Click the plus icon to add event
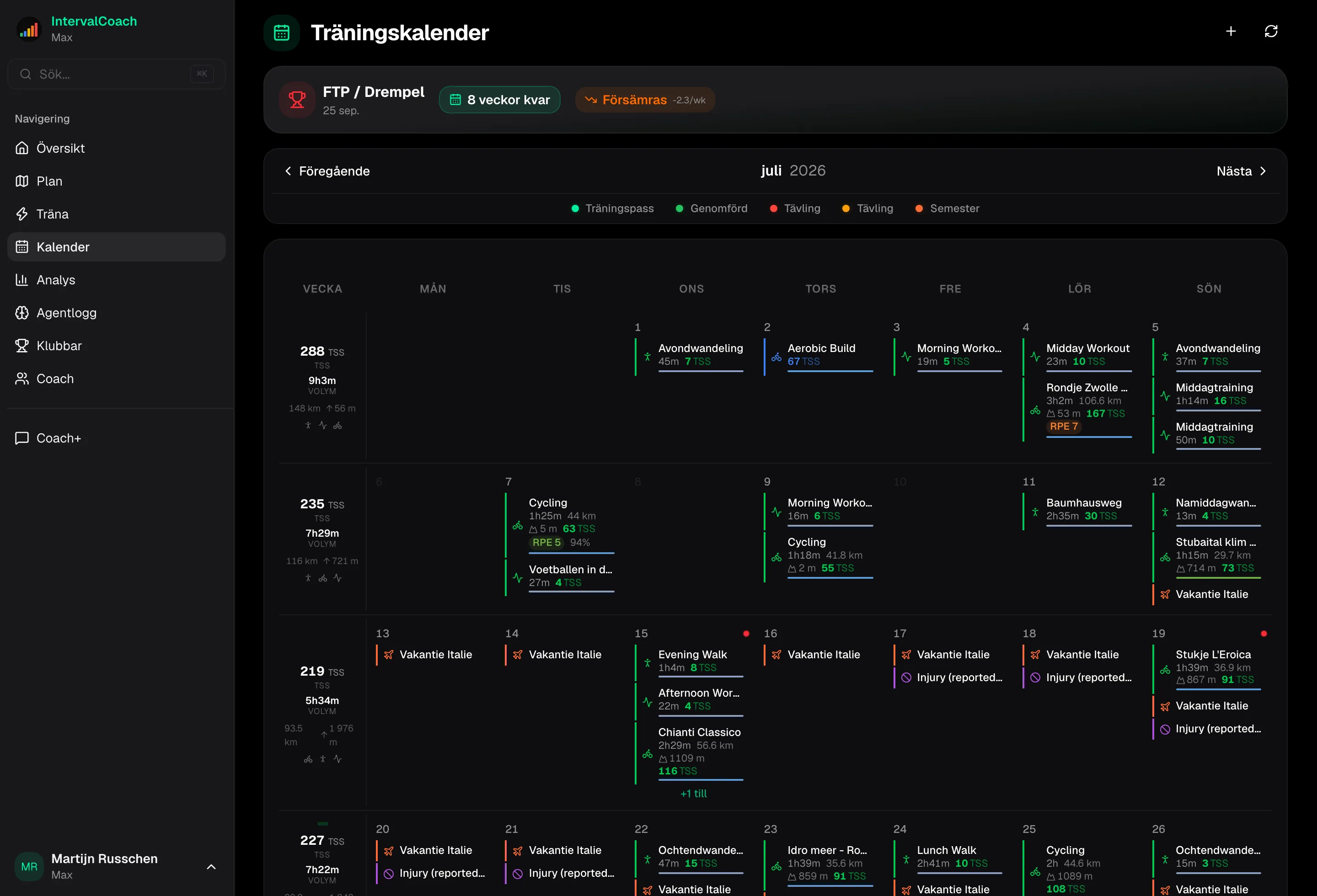The image size is (1317, 896). coord(1231,31)
